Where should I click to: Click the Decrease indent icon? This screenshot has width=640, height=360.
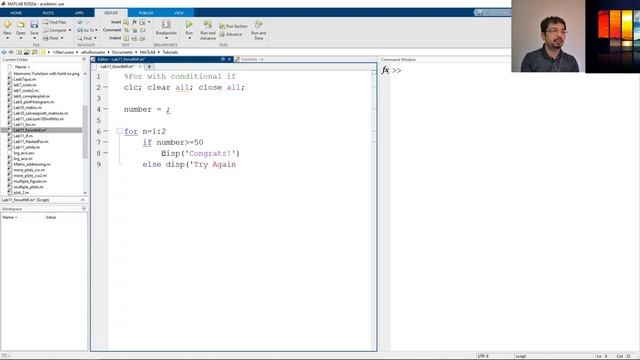coord(142,38)
